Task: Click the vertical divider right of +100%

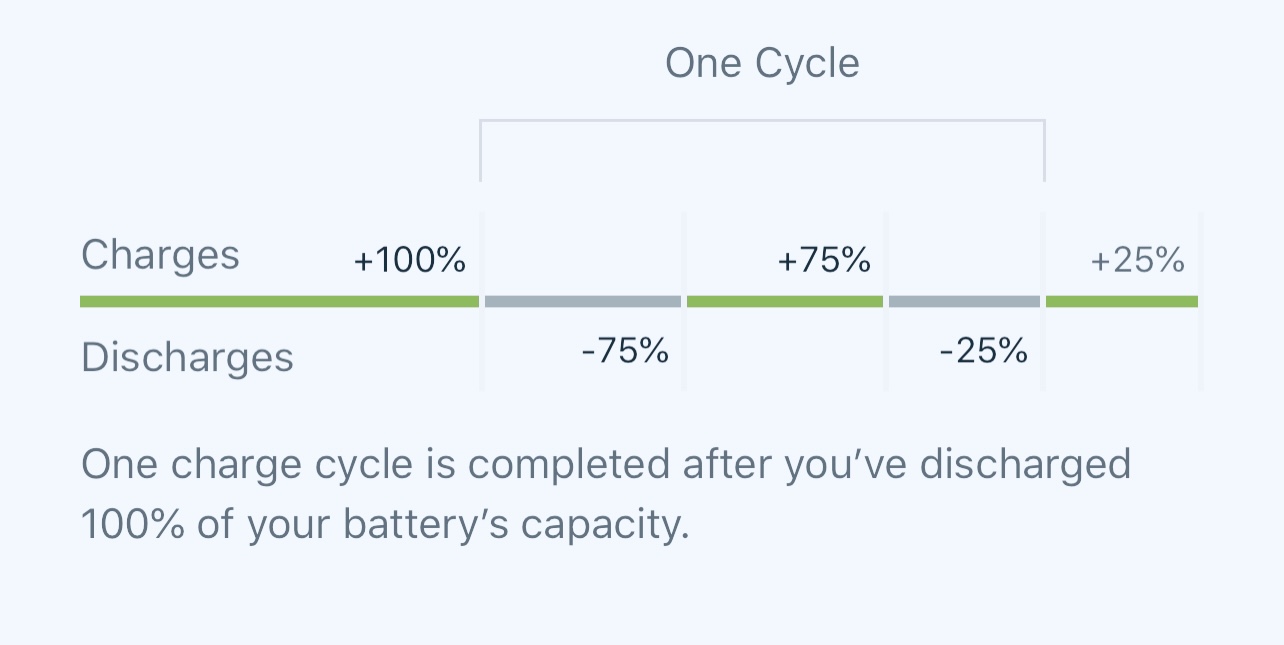Action: tap(481, 301)
